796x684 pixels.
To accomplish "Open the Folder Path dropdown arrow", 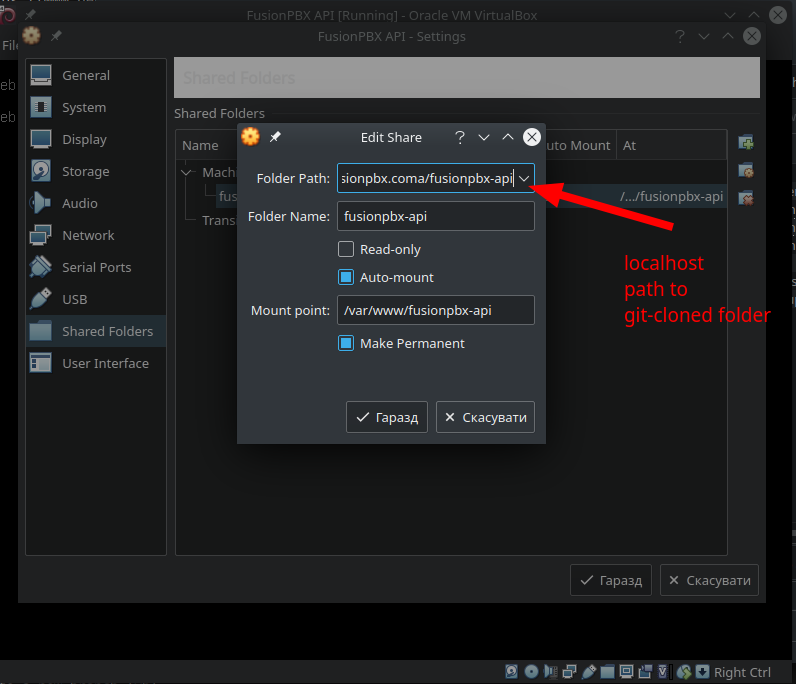I will click(x=524, y=178).
